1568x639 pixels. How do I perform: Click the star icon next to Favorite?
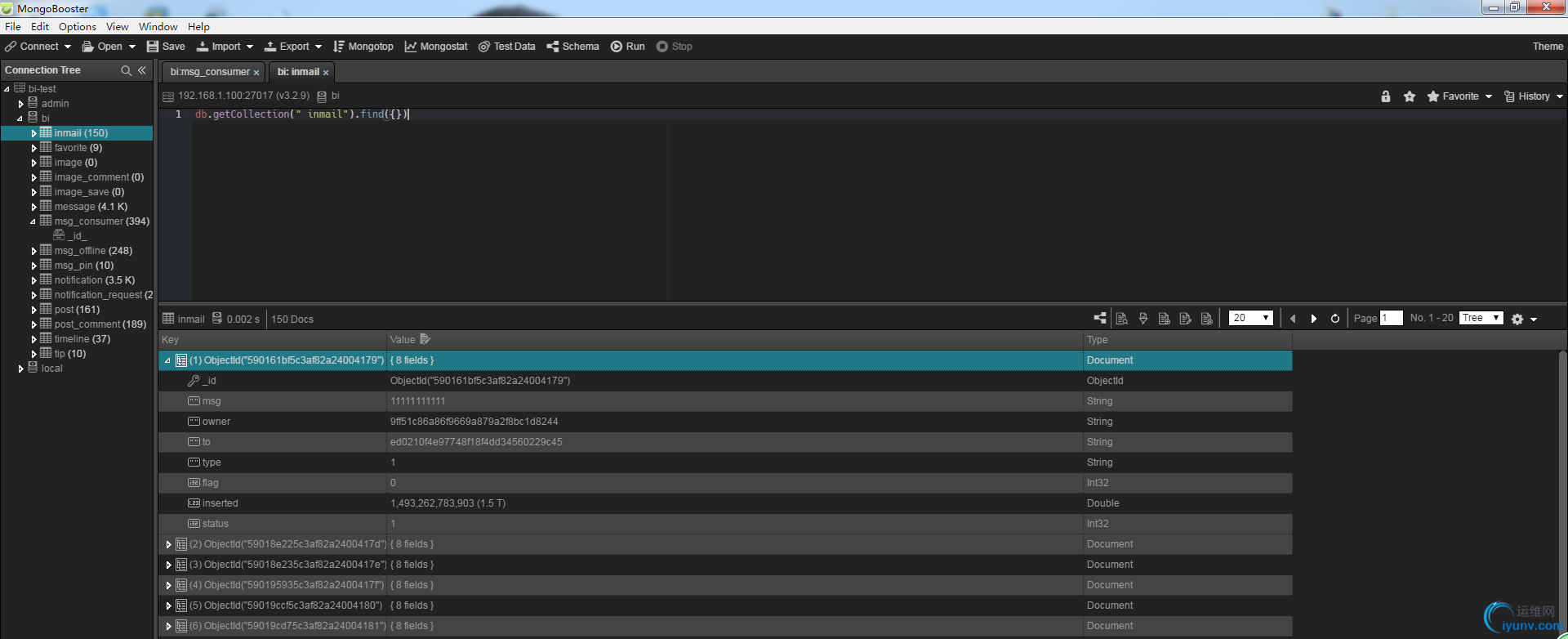pos(1410,96)
